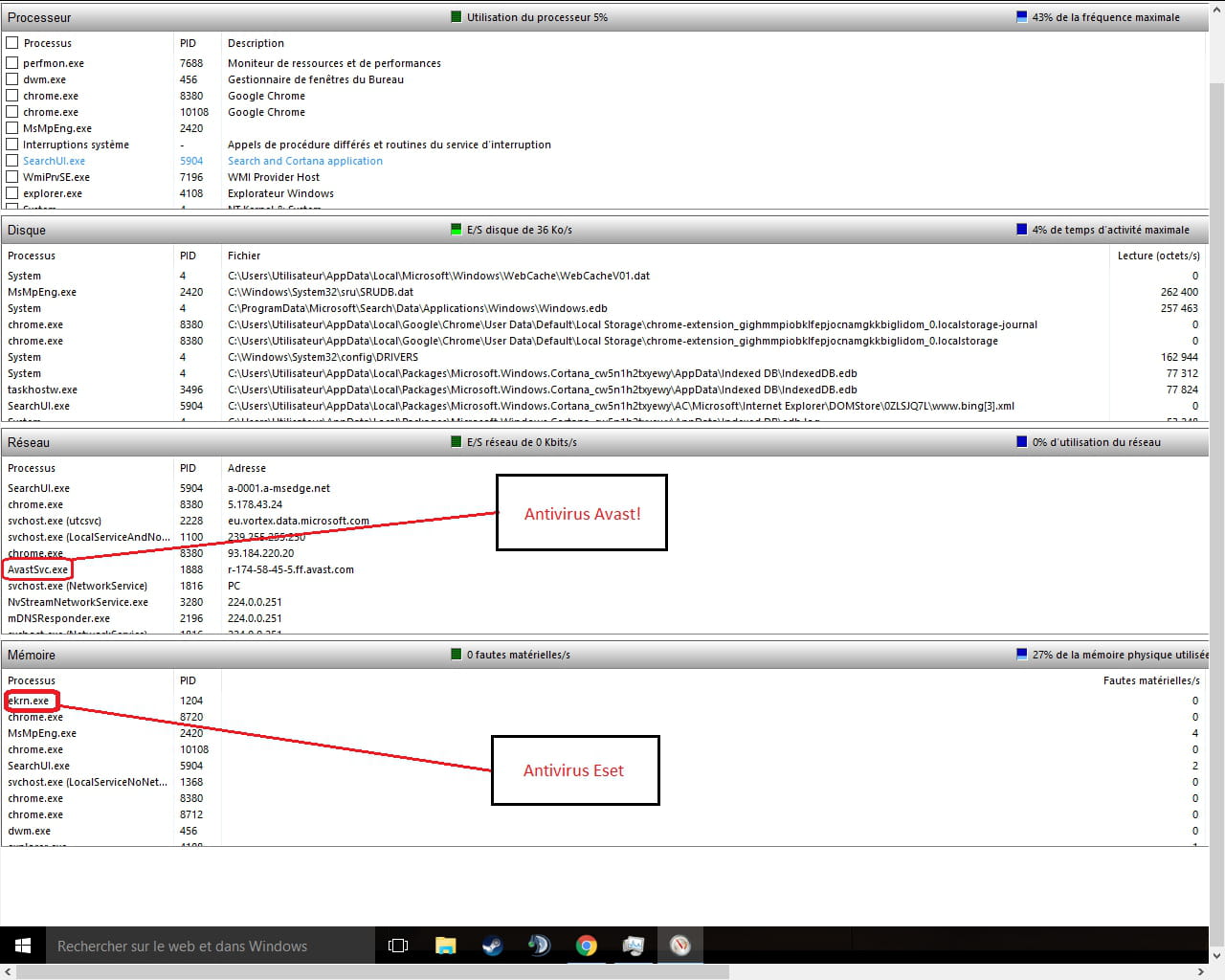Click mDNSResponder.exe in the Réseau list
Viewport: 1225px width, 980px height.
click(x=58, y=618)
